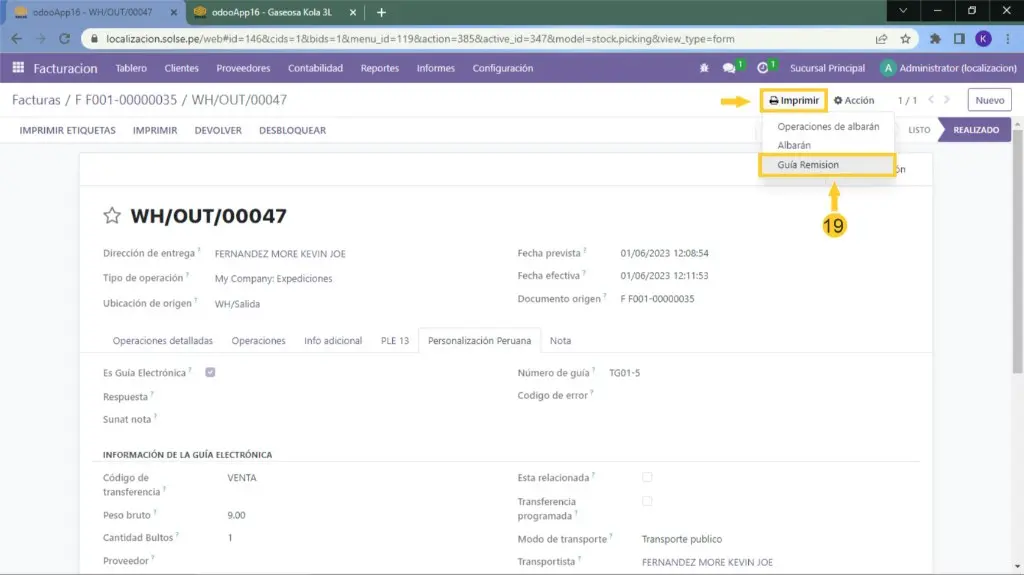Expand the Imprimir dropdown
This screenshot has width=1024, height=575.
click(x=794, y=100)
